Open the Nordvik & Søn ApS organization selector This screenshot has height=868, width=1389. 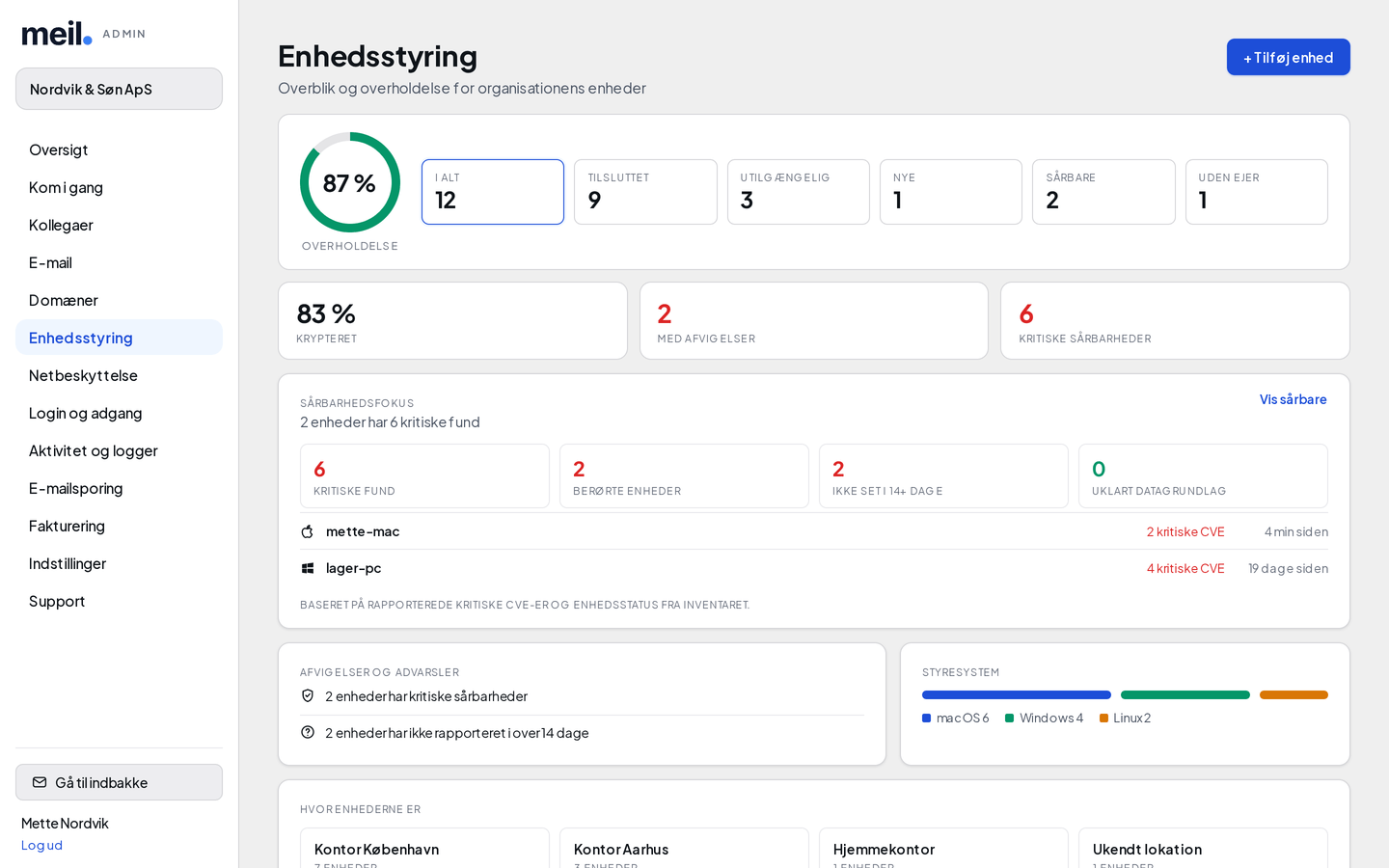coord(119,89)
